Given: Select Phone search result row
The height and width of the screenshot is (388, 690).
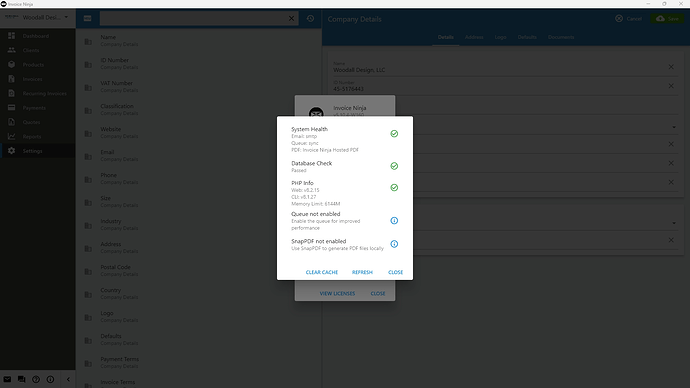Looking at the screenshot, I should [199, 178].
